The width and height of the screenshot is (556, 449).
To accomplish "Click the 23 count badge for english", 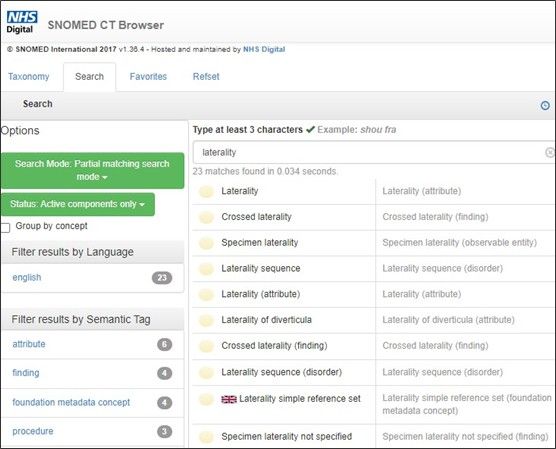I will pyautogui.click(x=162, y=278).
